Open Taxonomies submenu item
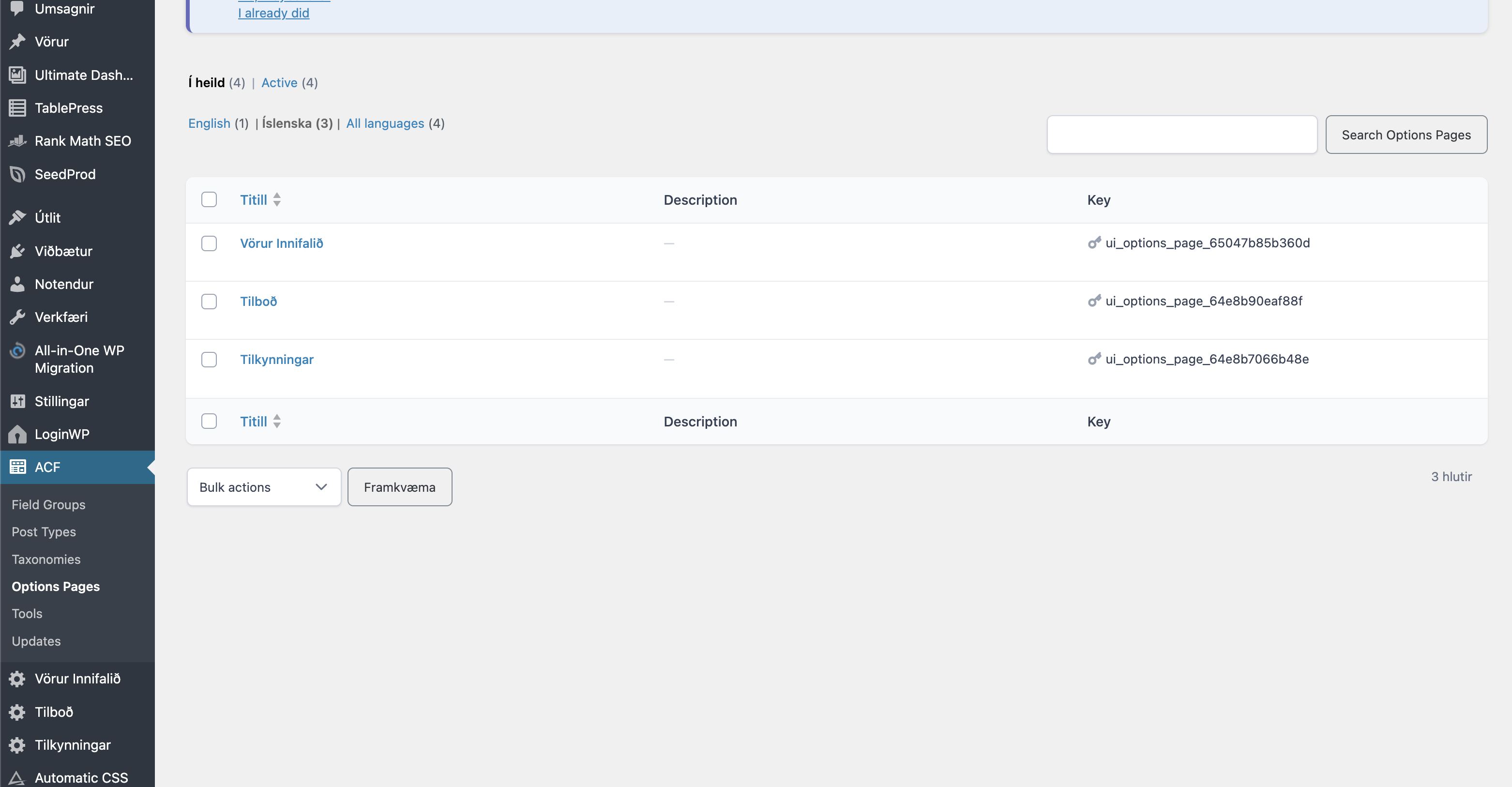 [x=46, y=560]
